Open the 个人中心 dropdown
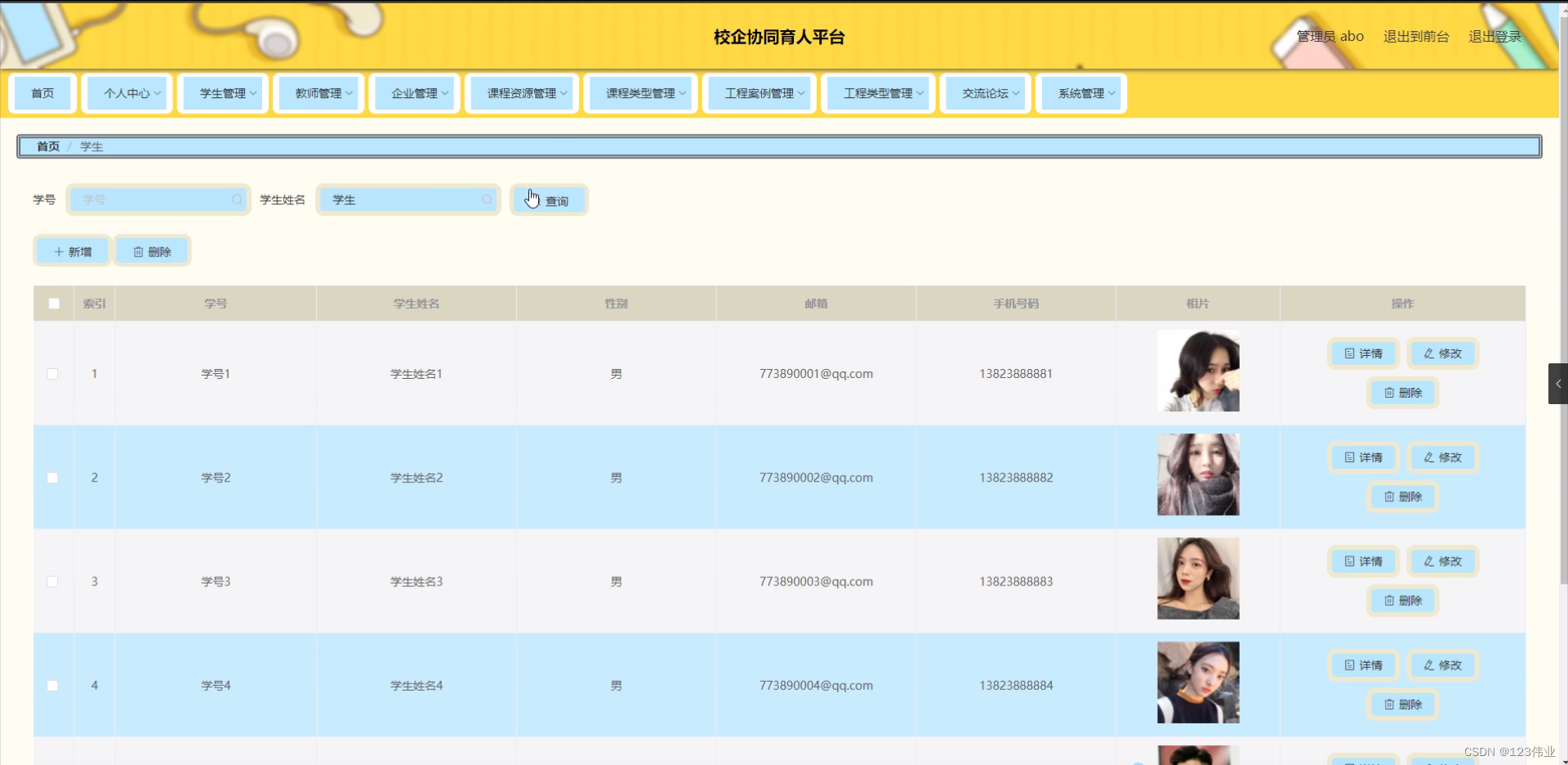The width and height of the screenshot is (1568, 765). click(126, 93)
